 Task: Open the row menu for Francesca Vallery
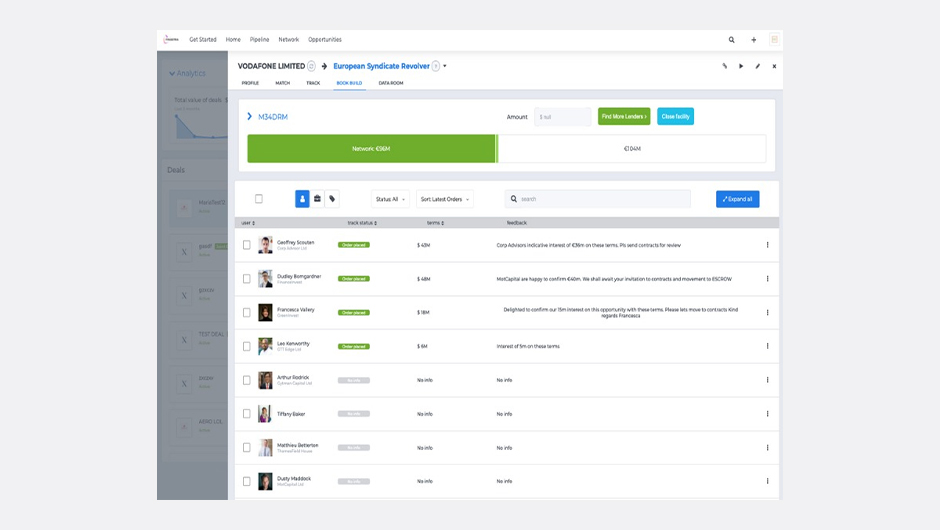coord(767,312)
